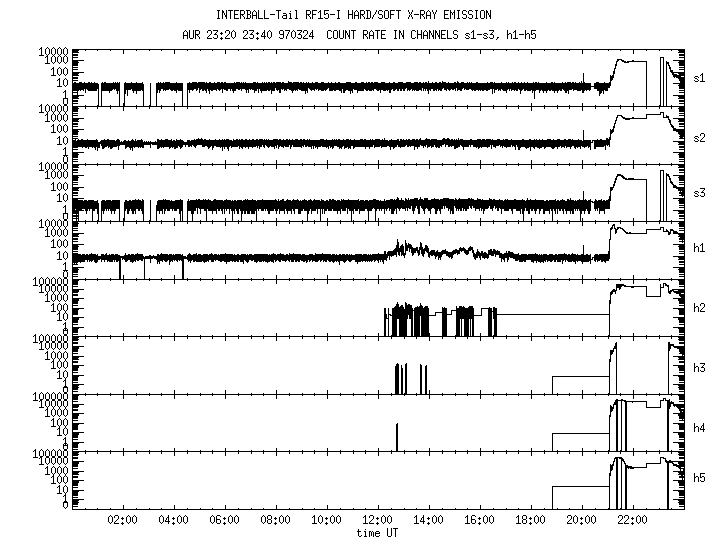
Task: Click the 12:00 time axis tick label
Action: click(x=377, y=521)
